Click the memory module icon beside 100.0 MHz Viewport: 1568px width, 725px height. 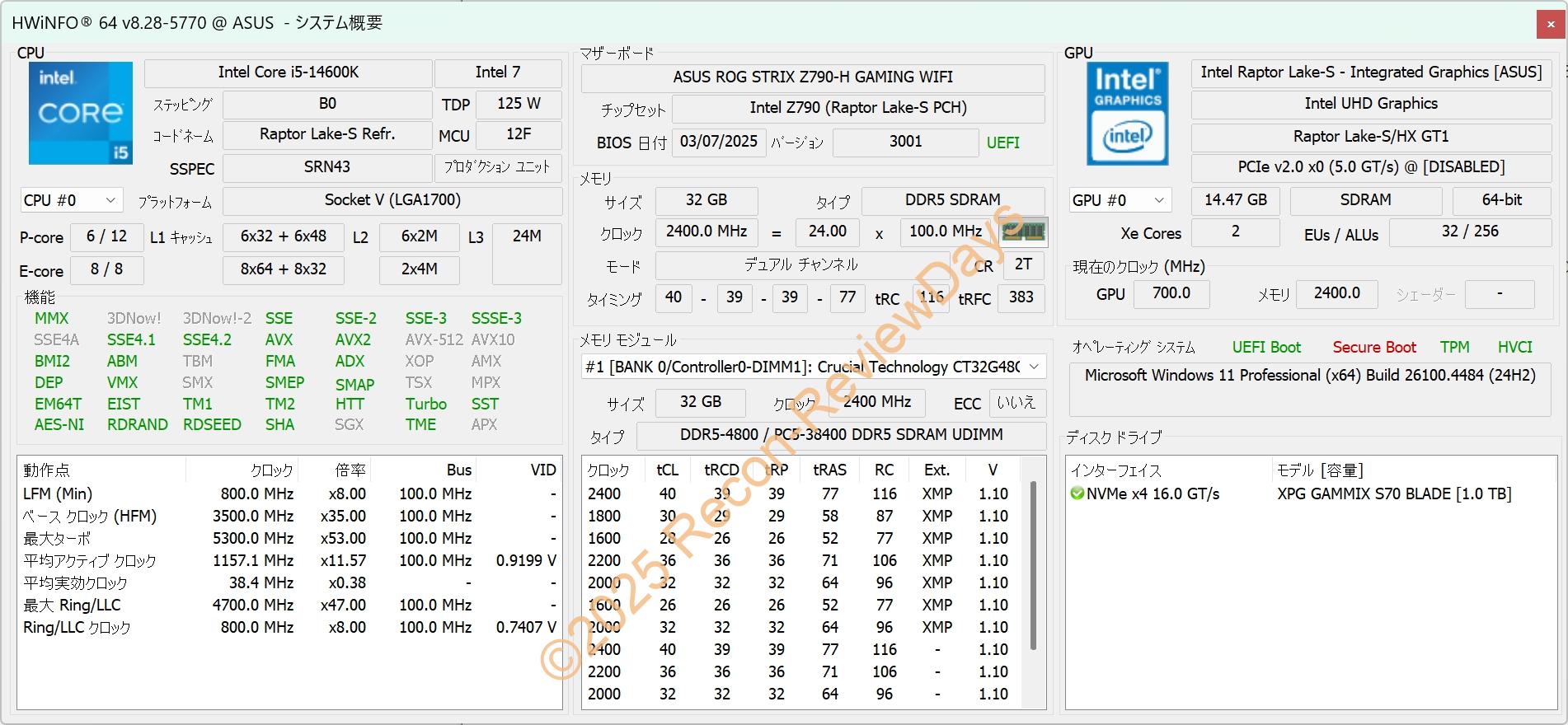coord(1024,232)
